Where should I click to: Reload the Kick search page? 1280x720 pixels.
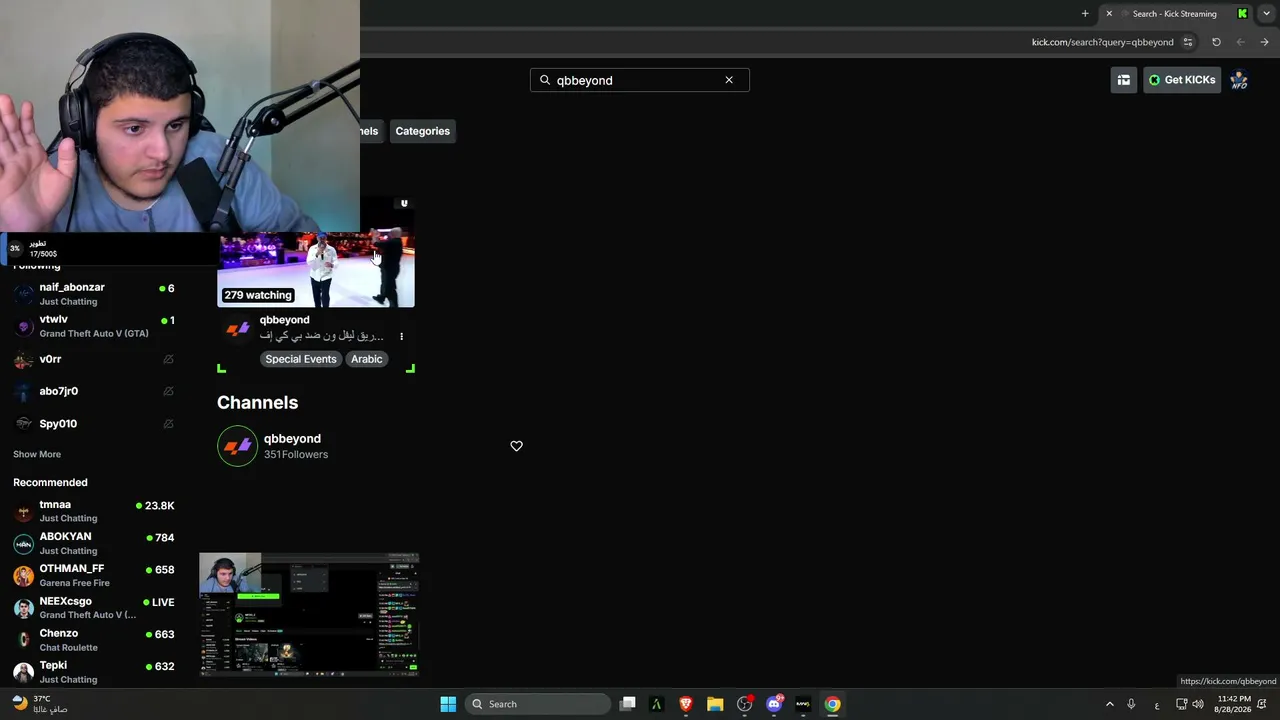click(x=1216, y=42)
